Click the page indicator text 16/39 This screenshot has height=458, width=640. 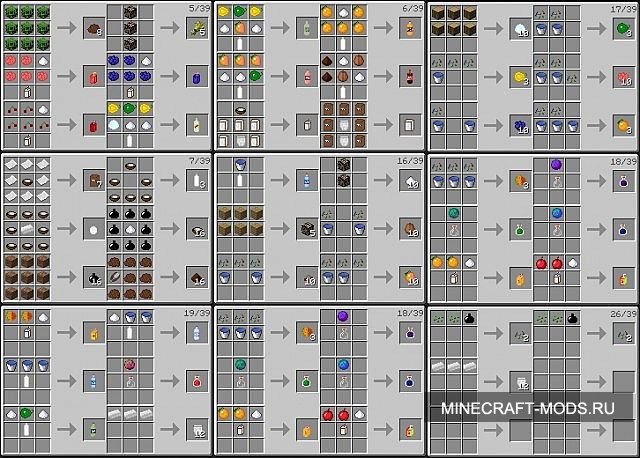click(x=410, y=161)
